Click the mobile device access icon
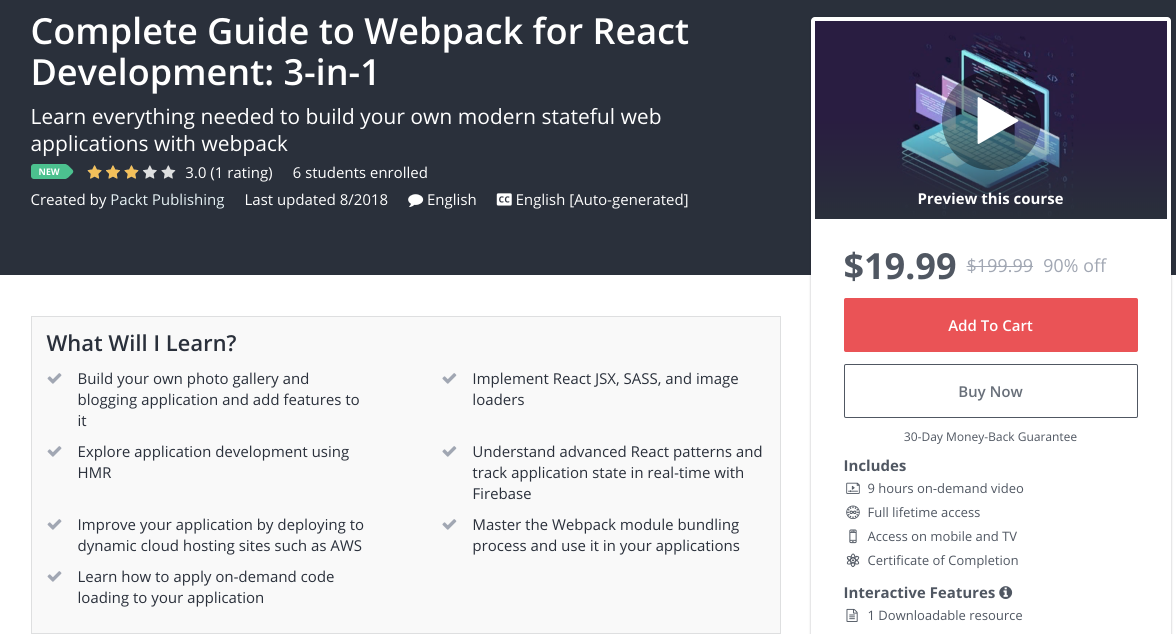 (x=853, y=536)
